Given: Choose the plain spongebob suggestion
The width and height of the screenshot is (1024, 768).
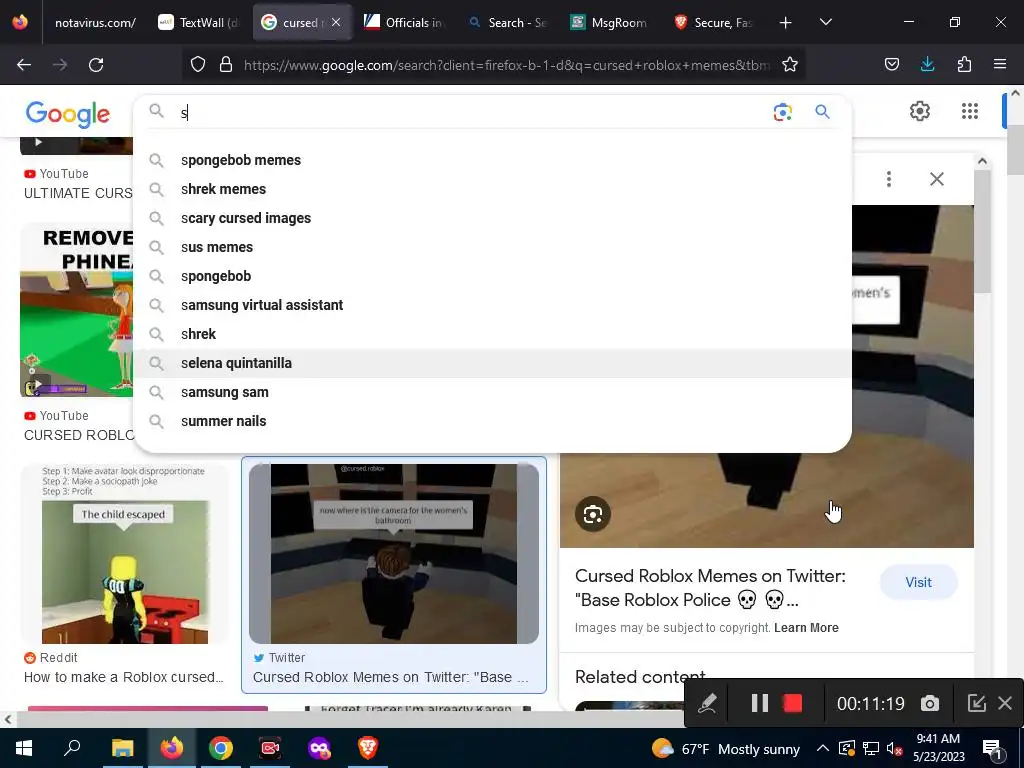Looking at the screenshot, I should (492, 276).
